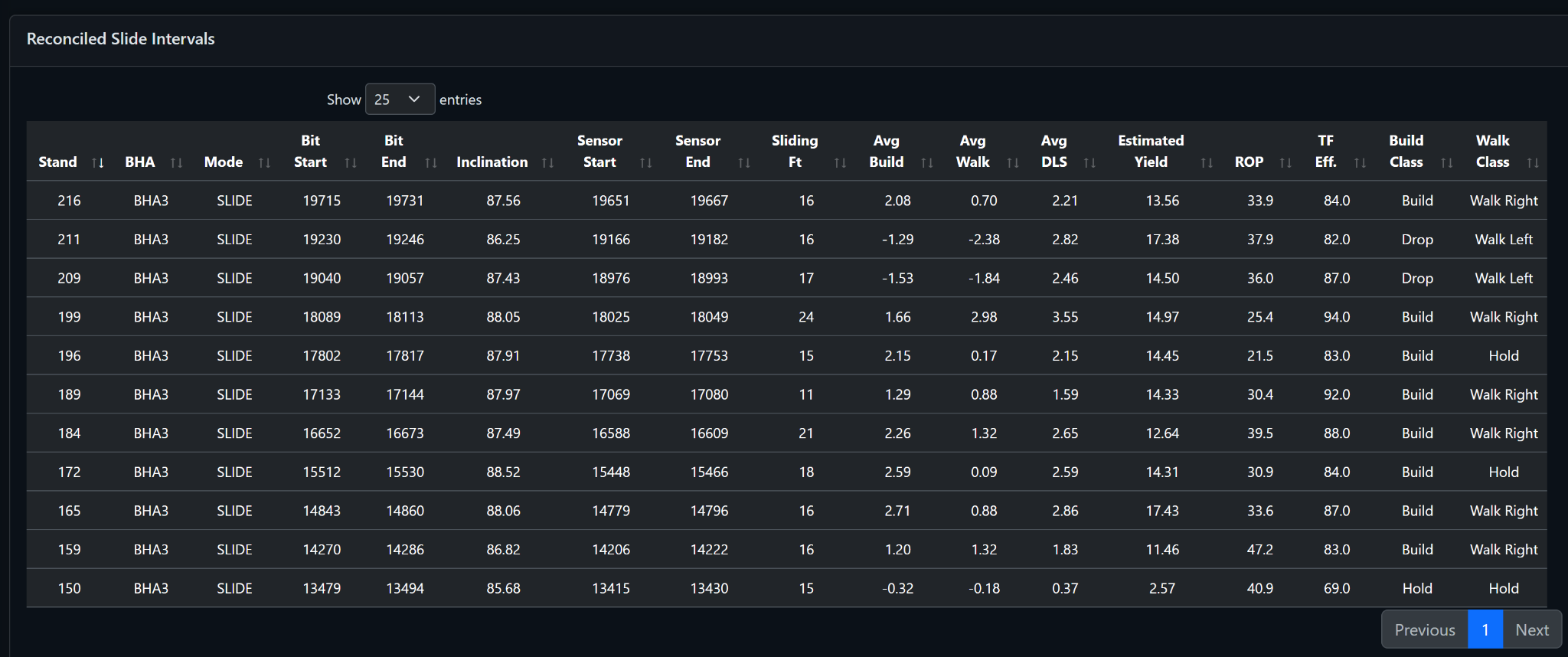1568x657 pixels.
Task: Click the Inclination header label
Action: coord(492,162)
